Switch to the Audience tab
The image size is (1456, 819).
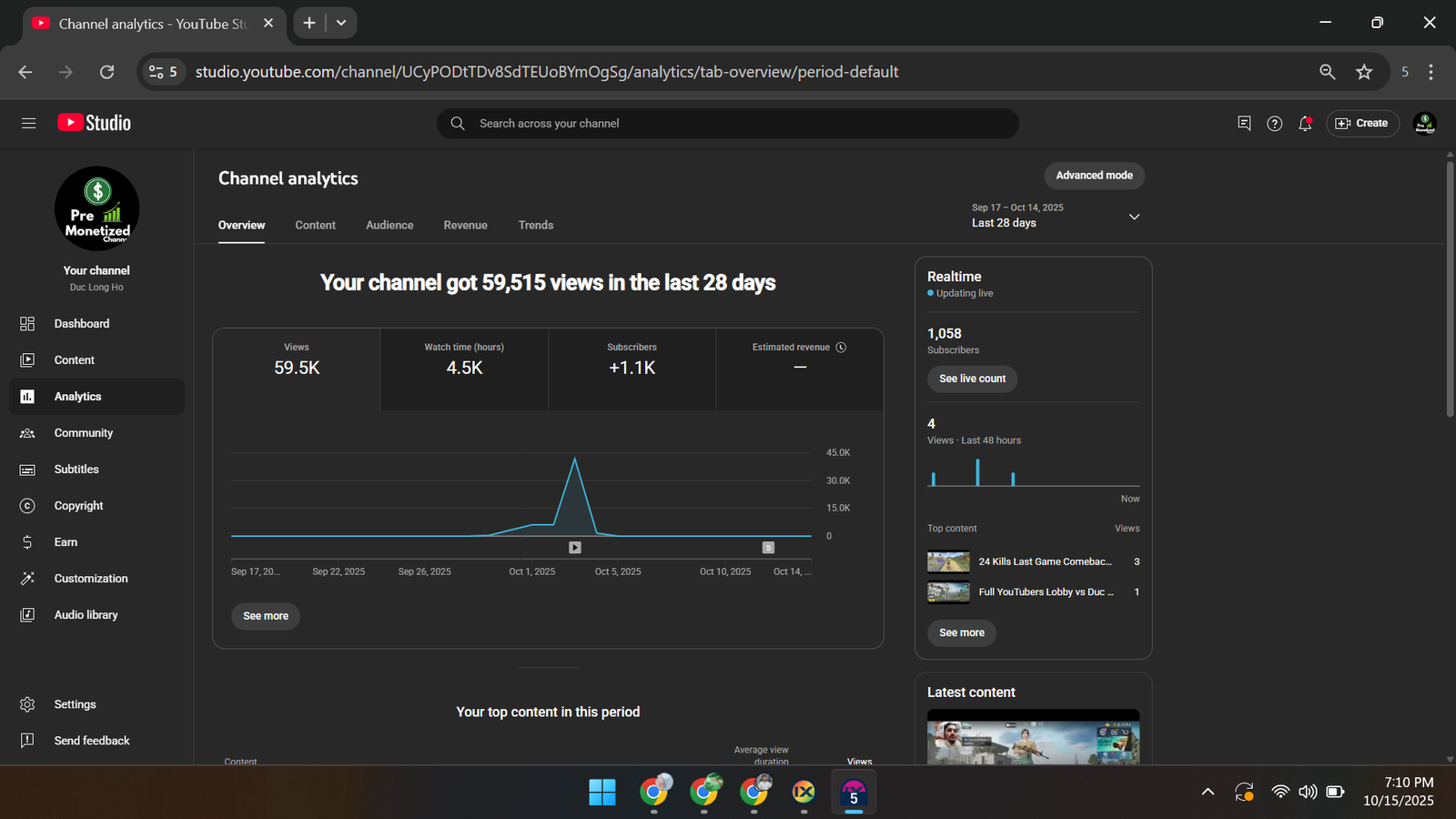[389, 225]
